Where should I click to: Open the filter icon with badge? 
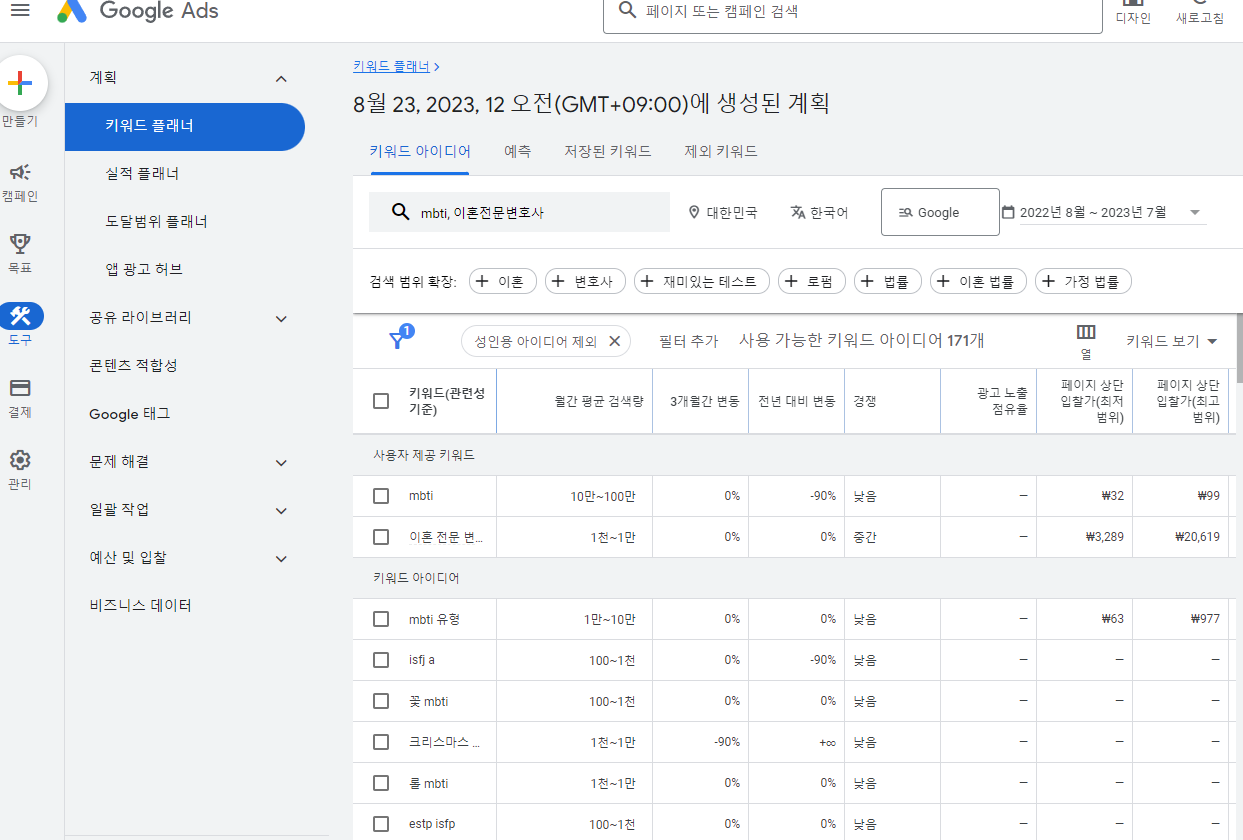click(x=397, y=340)
